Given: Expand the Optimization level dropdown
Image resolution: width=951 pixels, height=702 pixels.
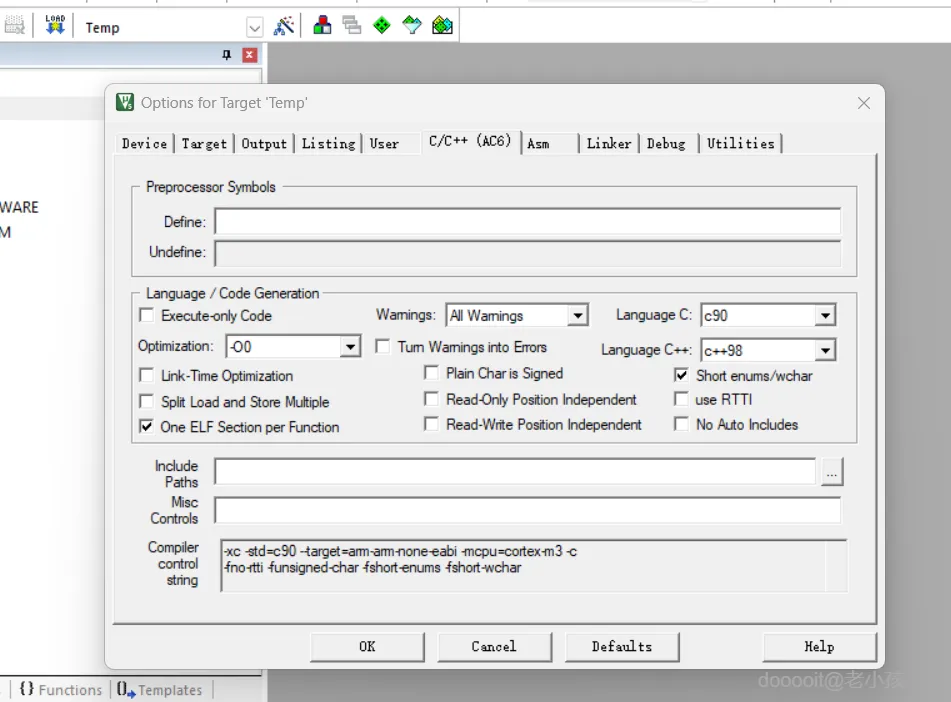Looking at the screenshot, I should pyautogui.click(x=349, y=347).
